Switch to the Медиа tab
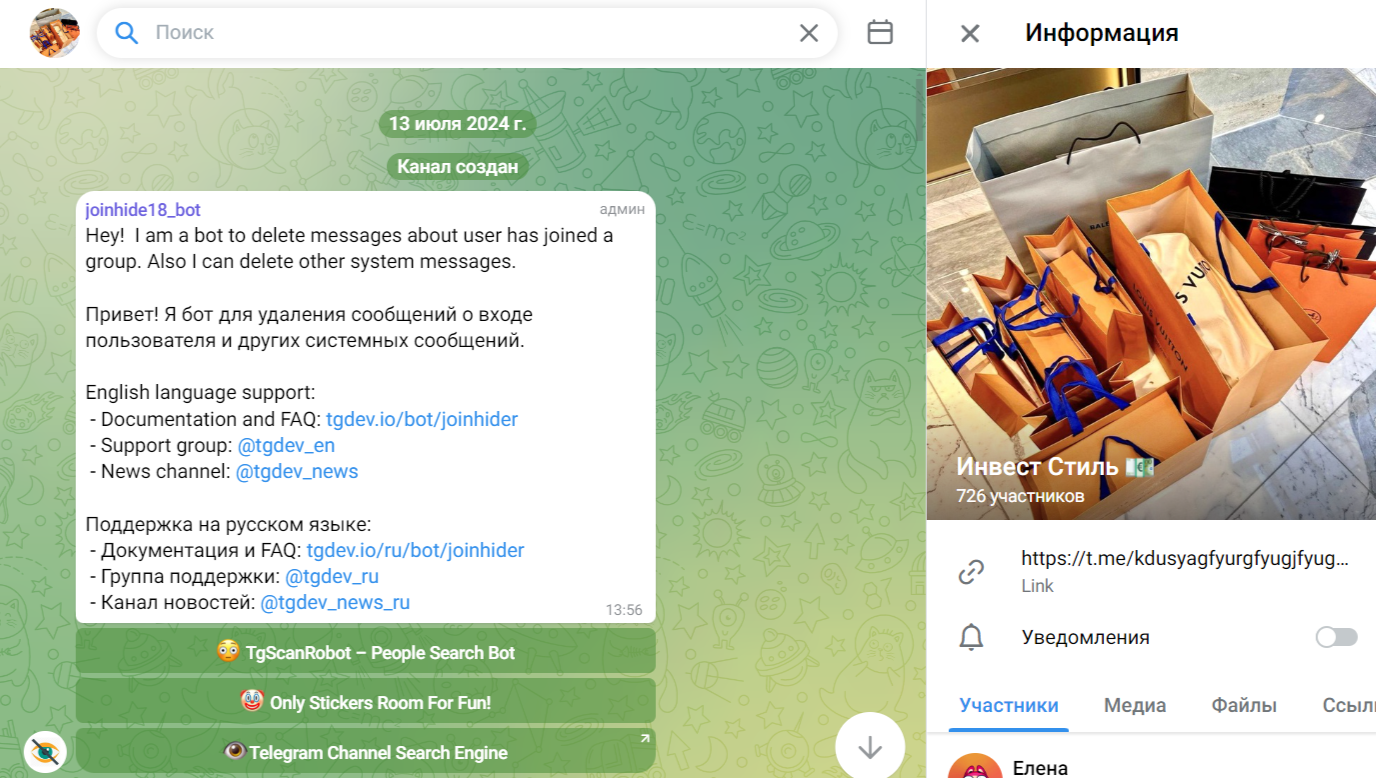 point(1135,705)
